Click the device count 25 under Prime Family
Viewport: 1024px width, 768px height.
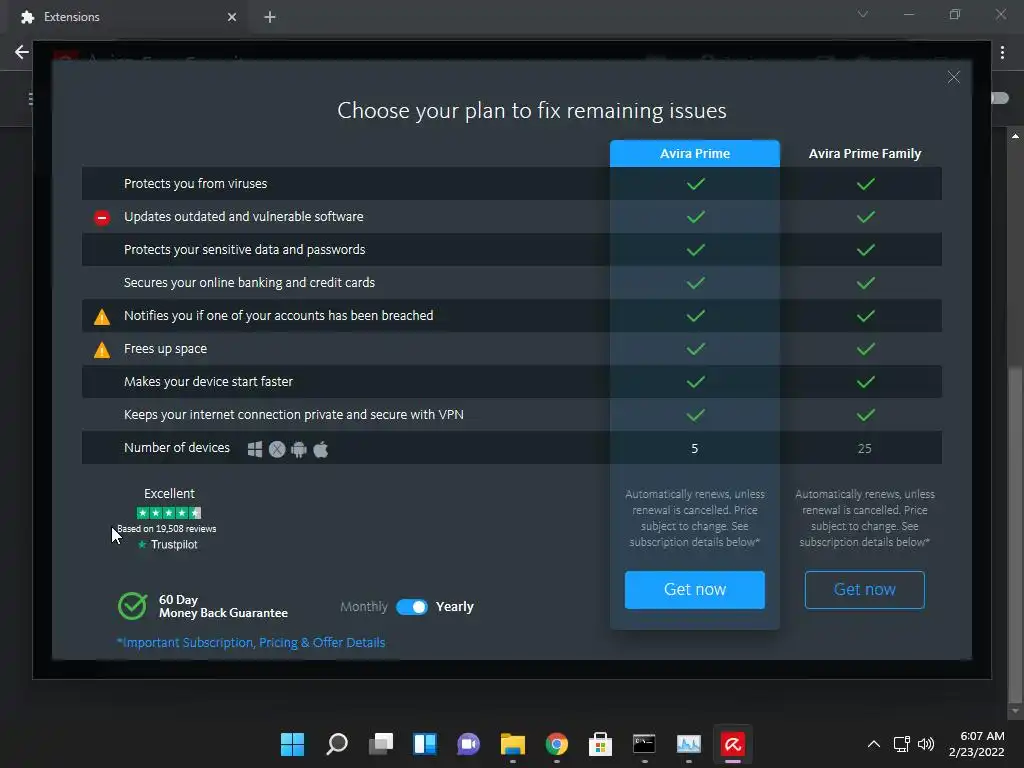coord(864,449)
